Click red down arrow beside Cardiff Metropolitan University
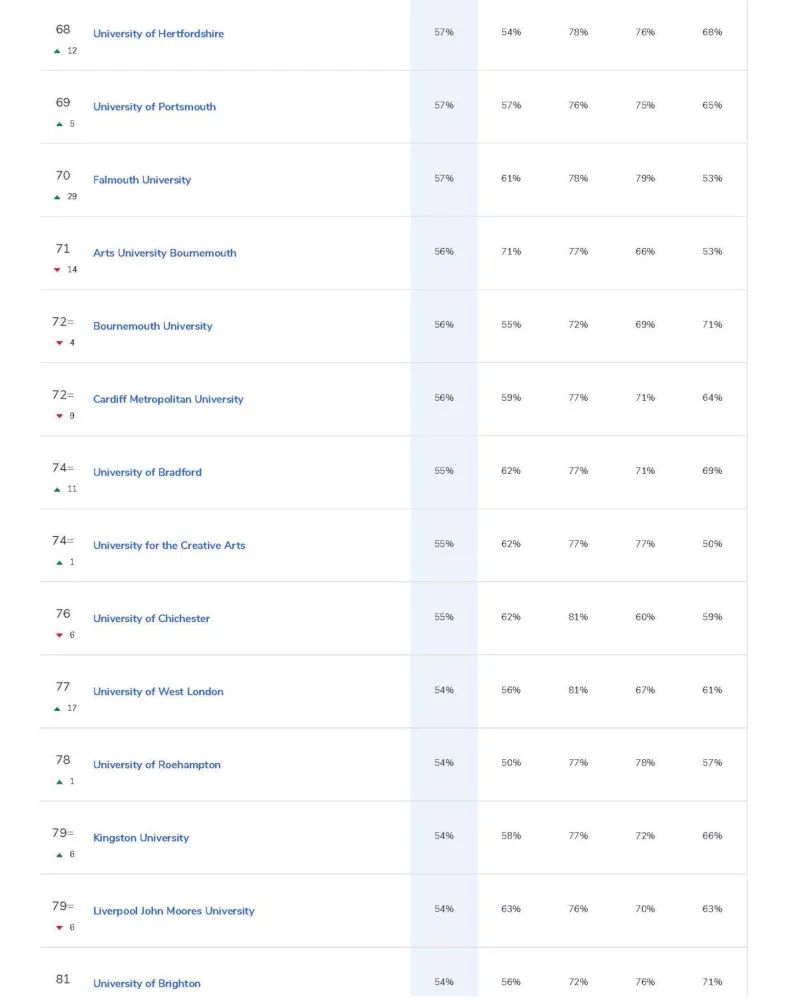Screen dimensions: 790x1000 point(59,416)
